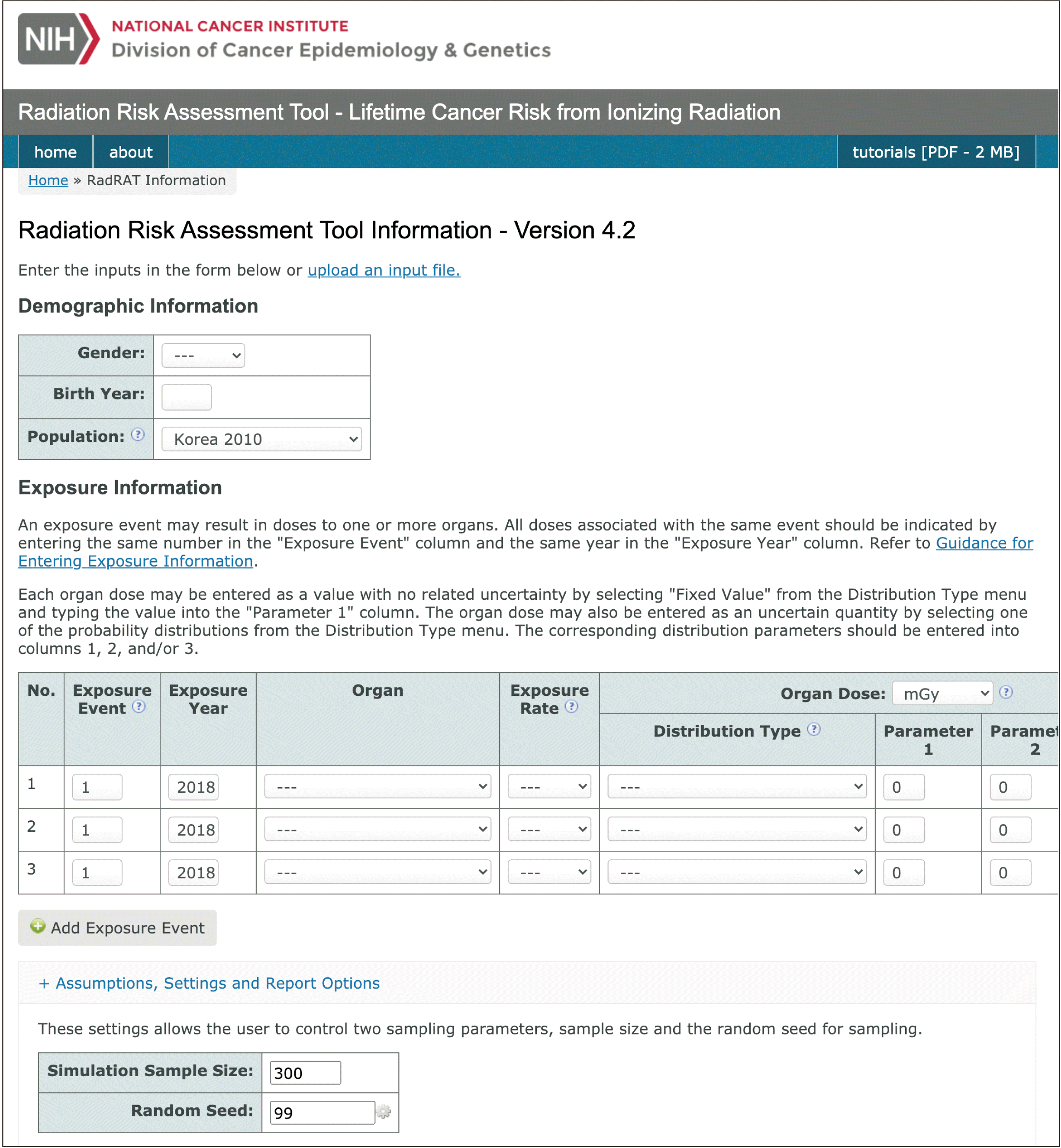Open the Population dropdown showing Korea 2010
The image size is (1061, 1148).
point(262,439)
